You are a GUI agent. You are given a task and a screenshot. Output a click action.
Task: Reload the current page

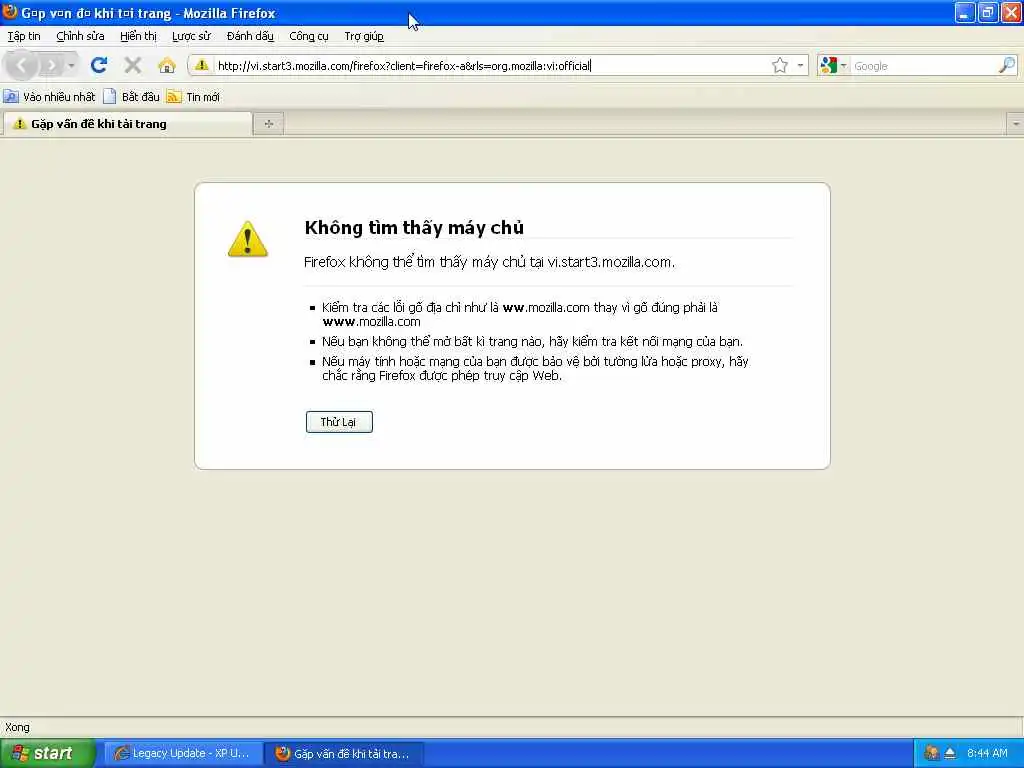coord(99,65)
